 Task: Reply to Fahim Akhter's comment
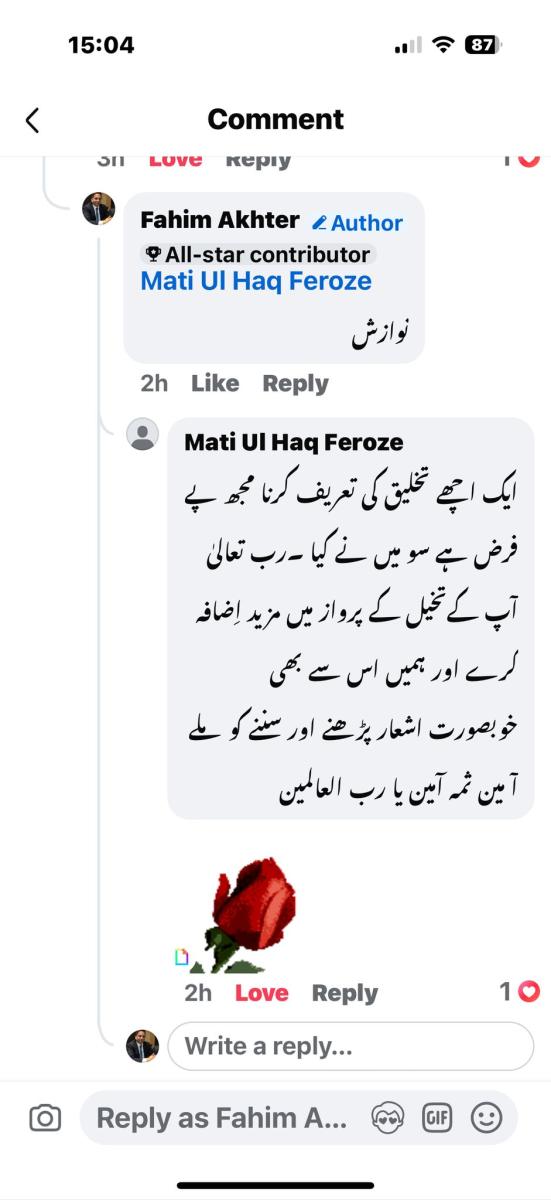[x=295, y=383]
